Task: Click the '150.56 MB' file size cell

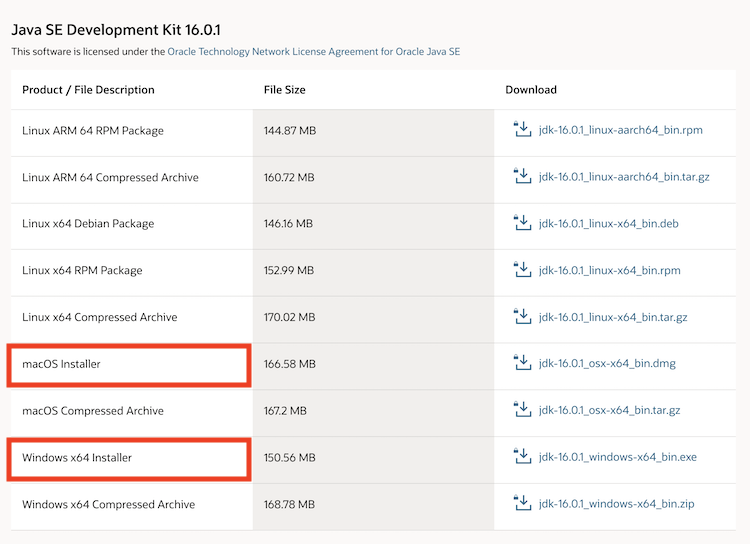Action: [373, 459]
